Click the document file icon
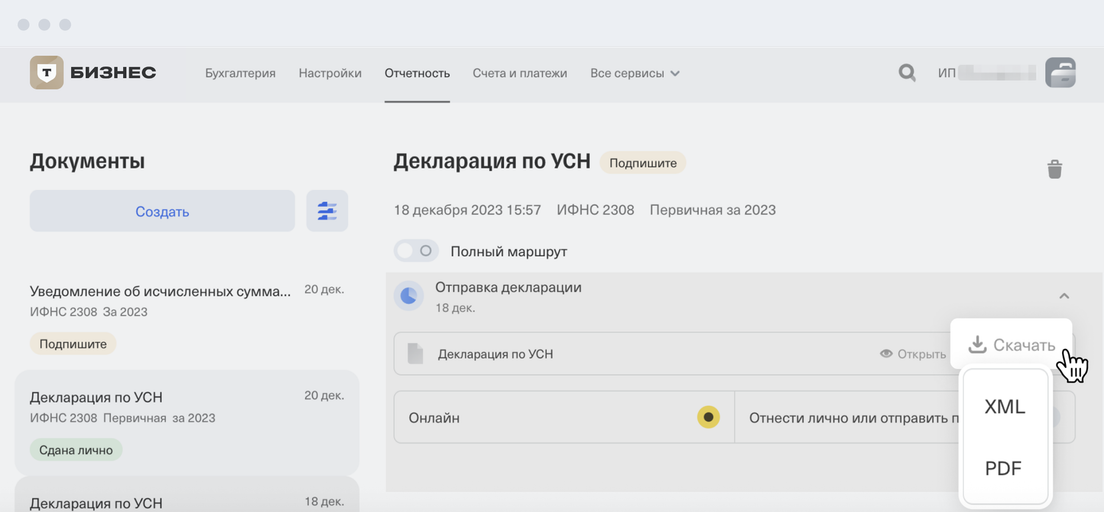This screenshot has width=1104, height=512. point(416,354)
